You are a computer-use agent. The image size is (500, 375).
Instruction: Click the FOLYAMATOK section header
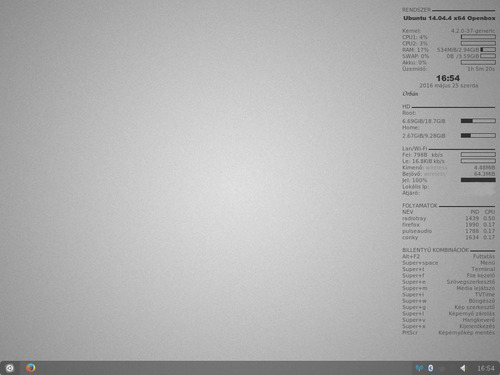(420, 206)
